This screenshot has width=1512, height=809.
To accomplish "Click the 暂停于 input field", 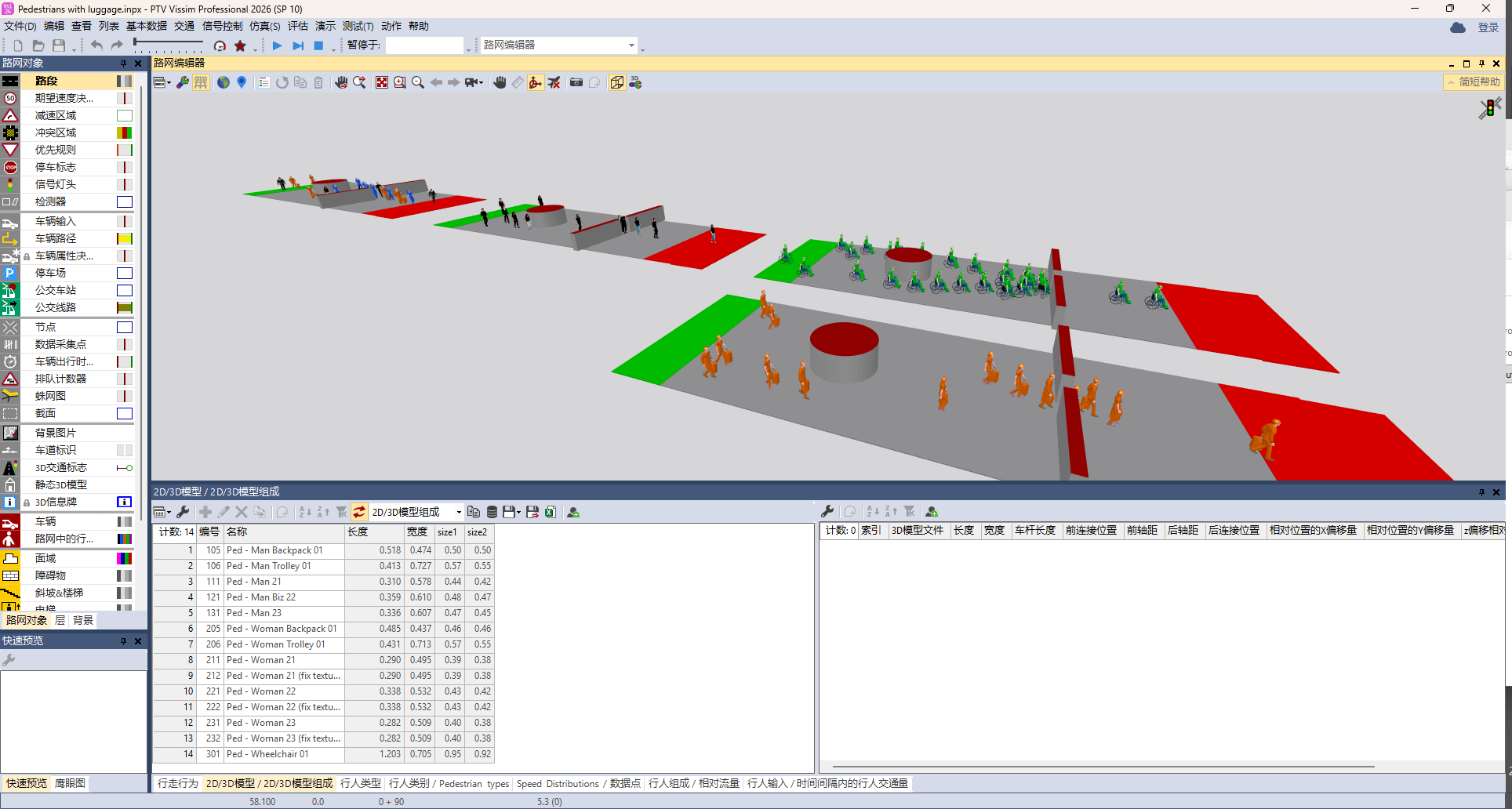I will coord(424,45).
